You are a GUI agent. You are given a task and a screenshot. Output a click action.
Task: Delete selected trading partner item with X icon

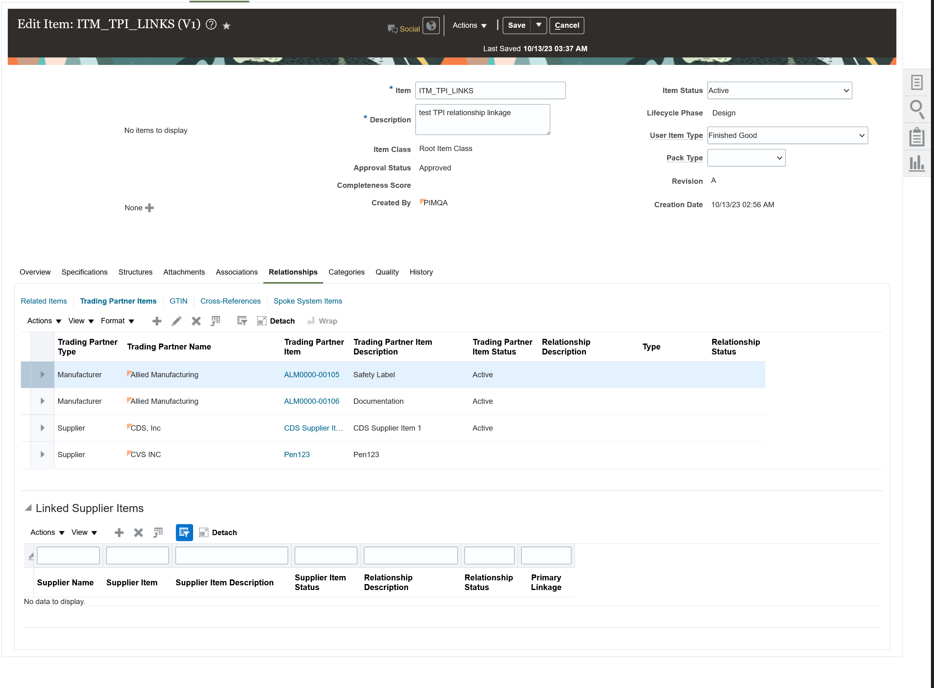[x=196, y=321]
